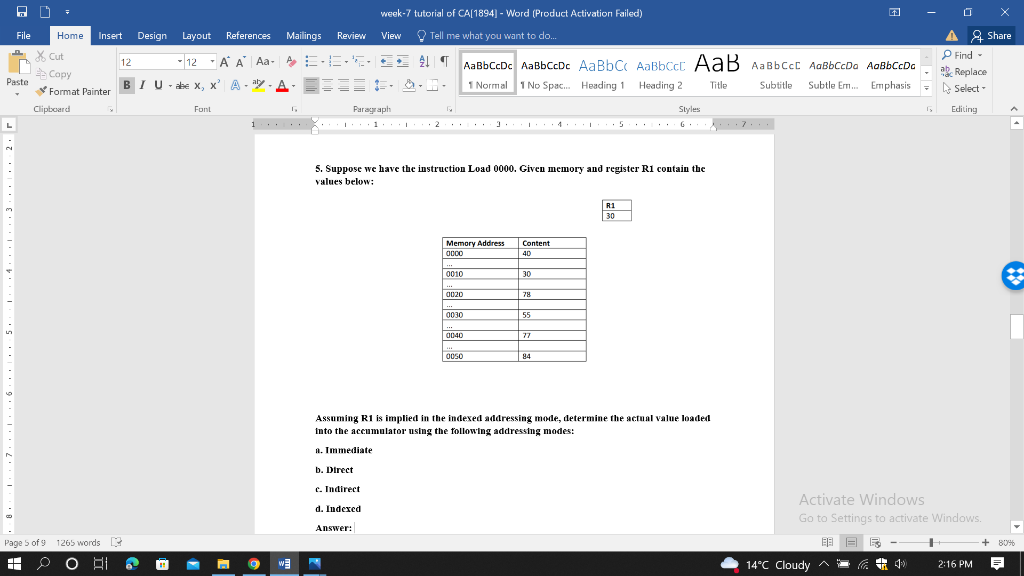Toggle the Show/Hide paragraph marks icon
This screenshot has width=1024, height=576.
point(444,61)
